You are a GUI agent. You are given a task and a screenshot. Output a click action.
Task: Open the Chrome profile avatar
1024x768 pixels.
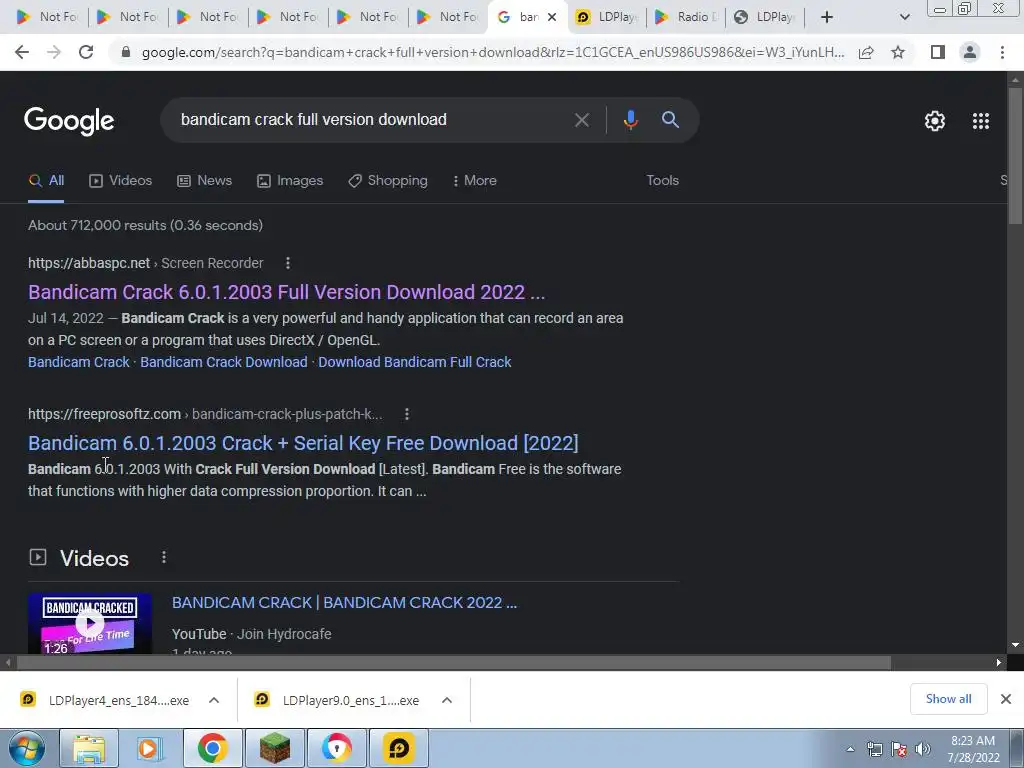(970, 52)
